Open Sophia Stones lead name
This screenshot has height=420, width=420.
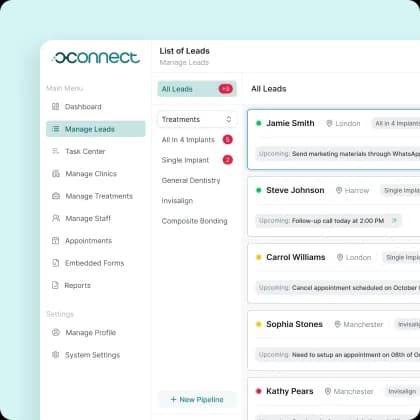tap(294, 324)
